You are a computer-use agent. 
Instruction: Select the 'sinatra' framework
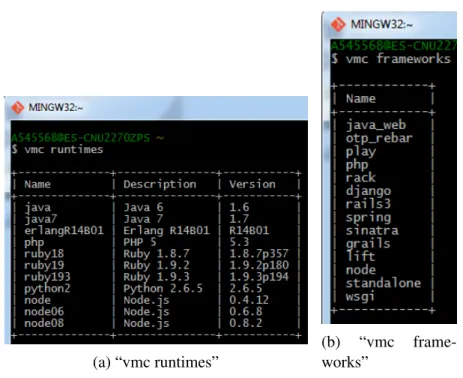pyautogui.click(x=372, y=230)
